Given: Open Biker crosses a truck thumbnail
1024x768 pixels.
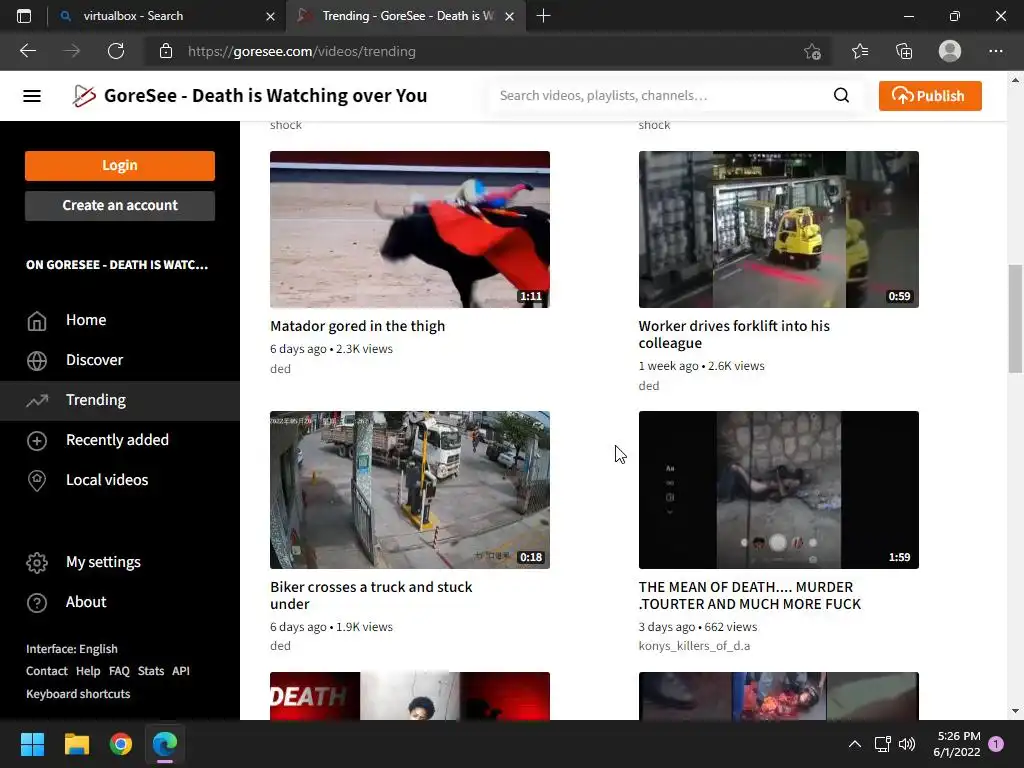Looking at the screenshot, I should pyautogui.click(x=409, y=490).
